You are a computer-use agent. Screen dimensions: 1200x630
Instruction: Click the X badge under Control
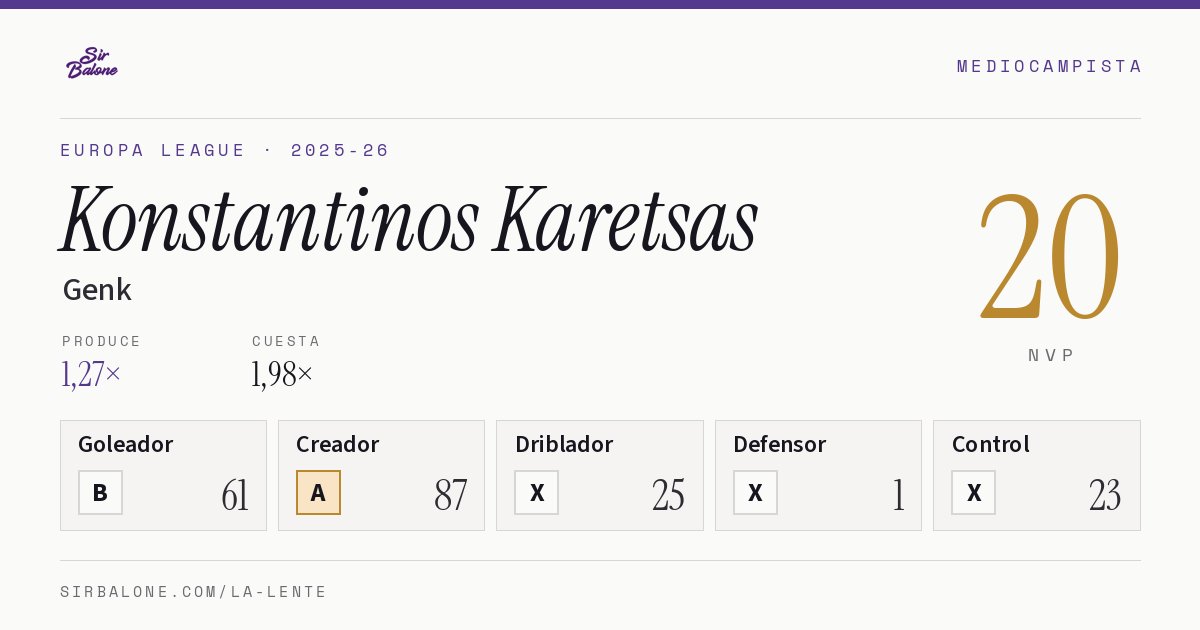973,492
